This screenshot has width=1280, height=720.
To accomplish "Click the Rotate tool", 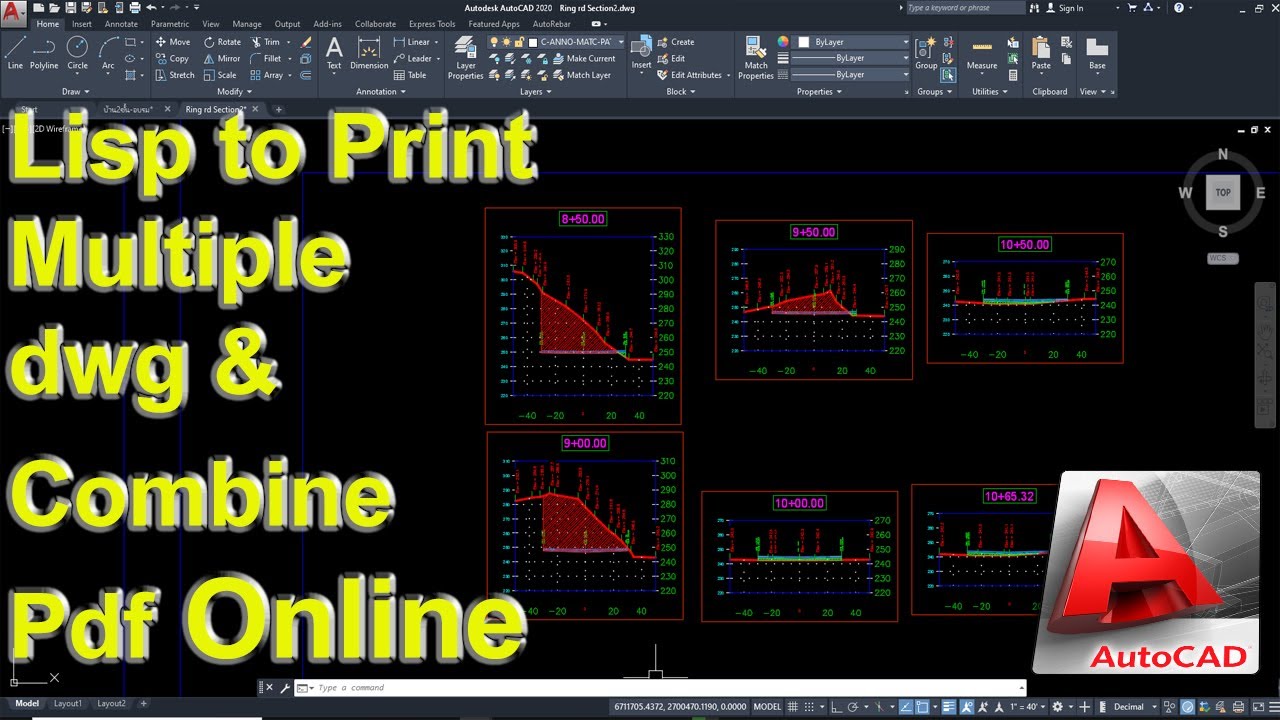I will click(x=222, y=42).
